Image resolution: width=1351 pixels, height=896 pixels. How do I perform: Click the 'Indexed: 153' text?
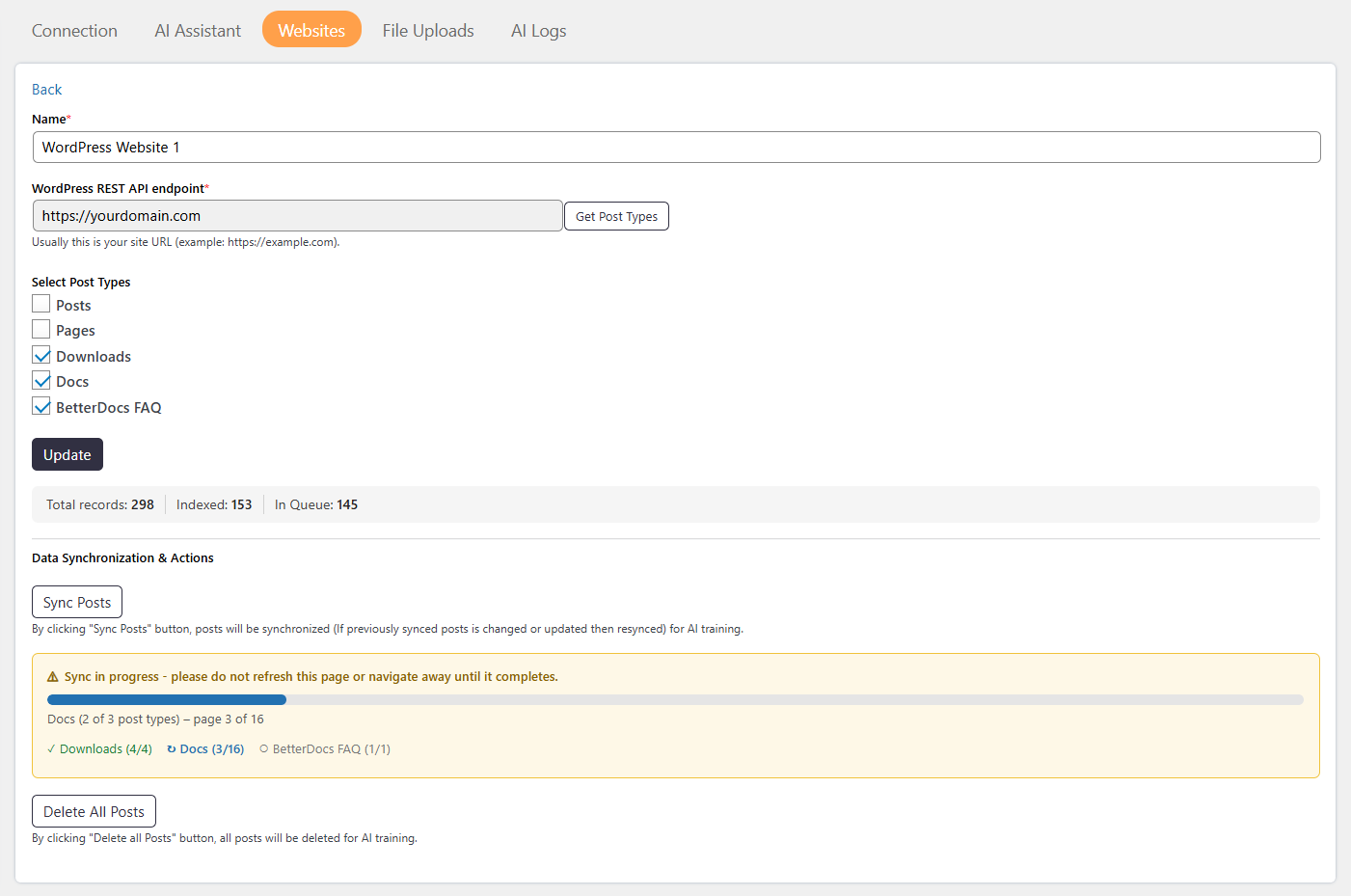(214, 504)
